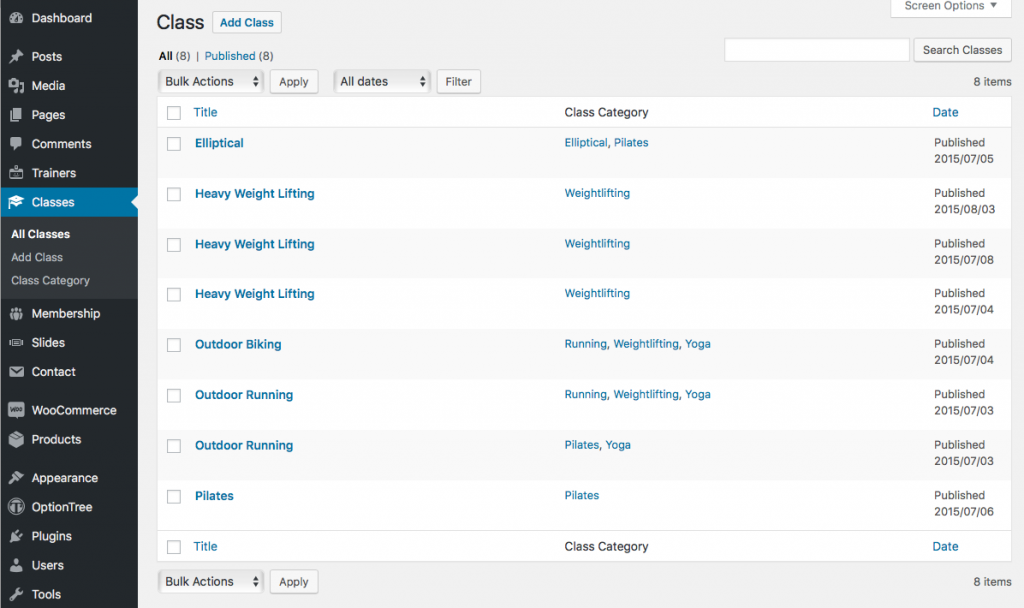Click the search classes input field

(x=816, y=50)
